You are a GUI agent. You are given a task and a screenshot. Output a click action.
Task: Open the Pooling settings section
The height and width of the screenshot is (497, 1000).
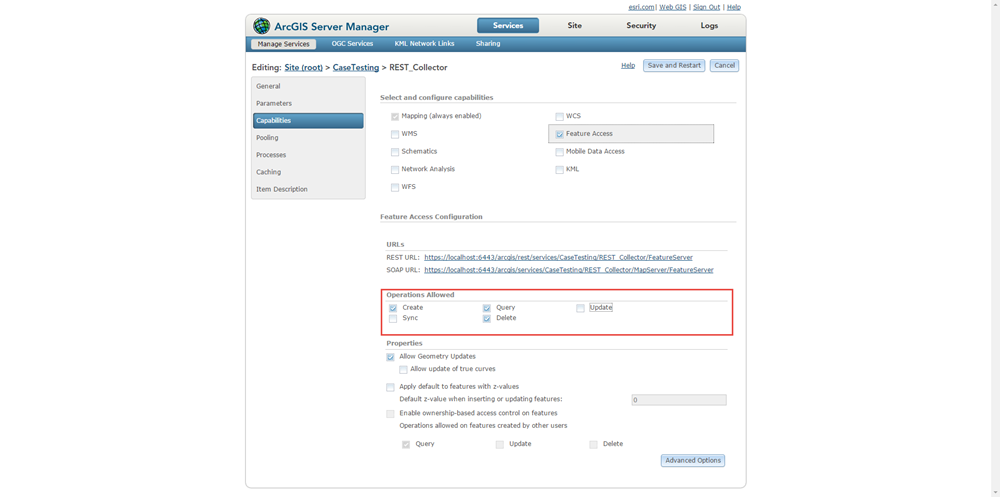[x=308, y=138]
